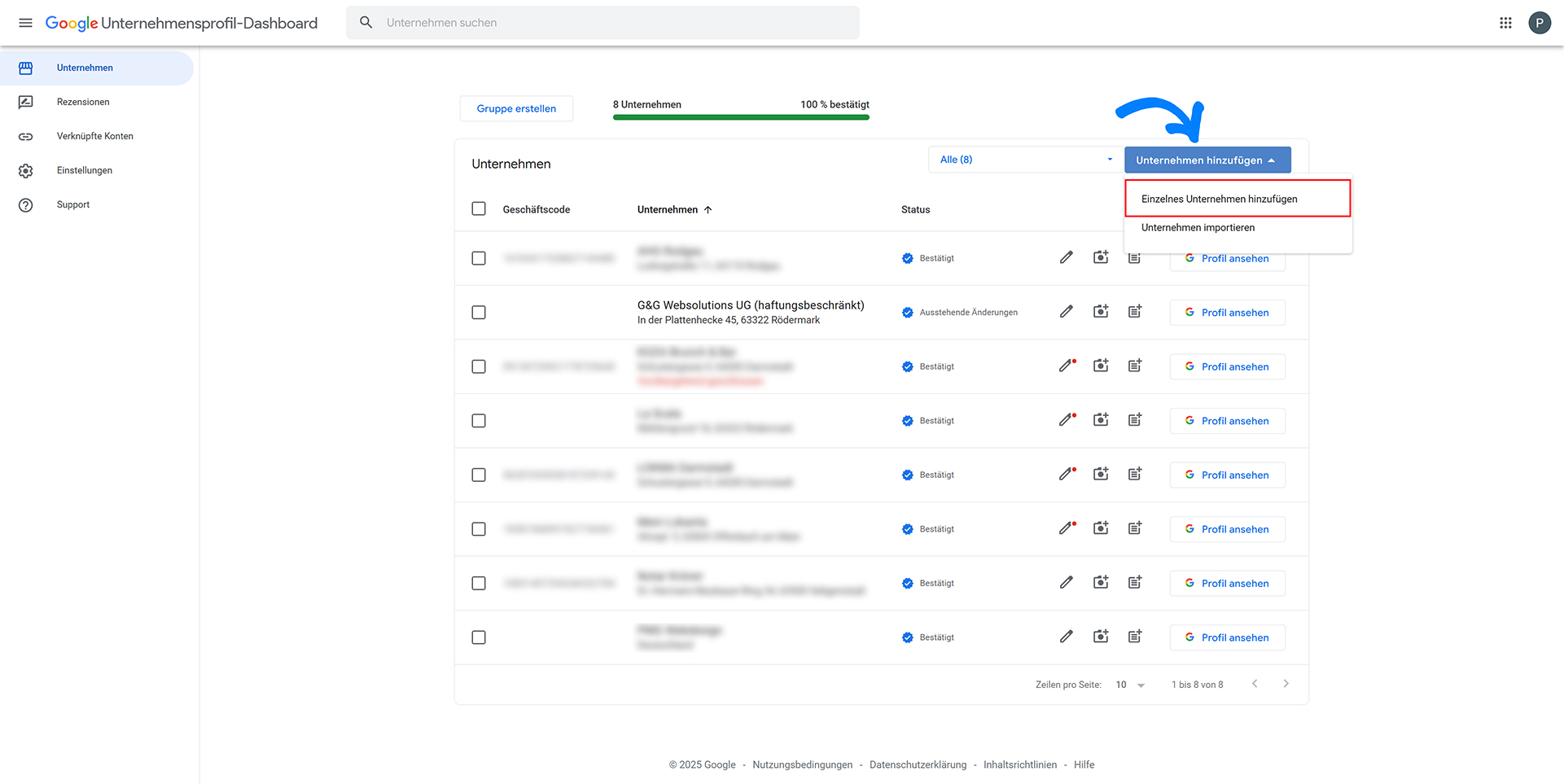Click the Gruppe erstellen button
Screen dimensions: 1564x784
click(516, 108)
